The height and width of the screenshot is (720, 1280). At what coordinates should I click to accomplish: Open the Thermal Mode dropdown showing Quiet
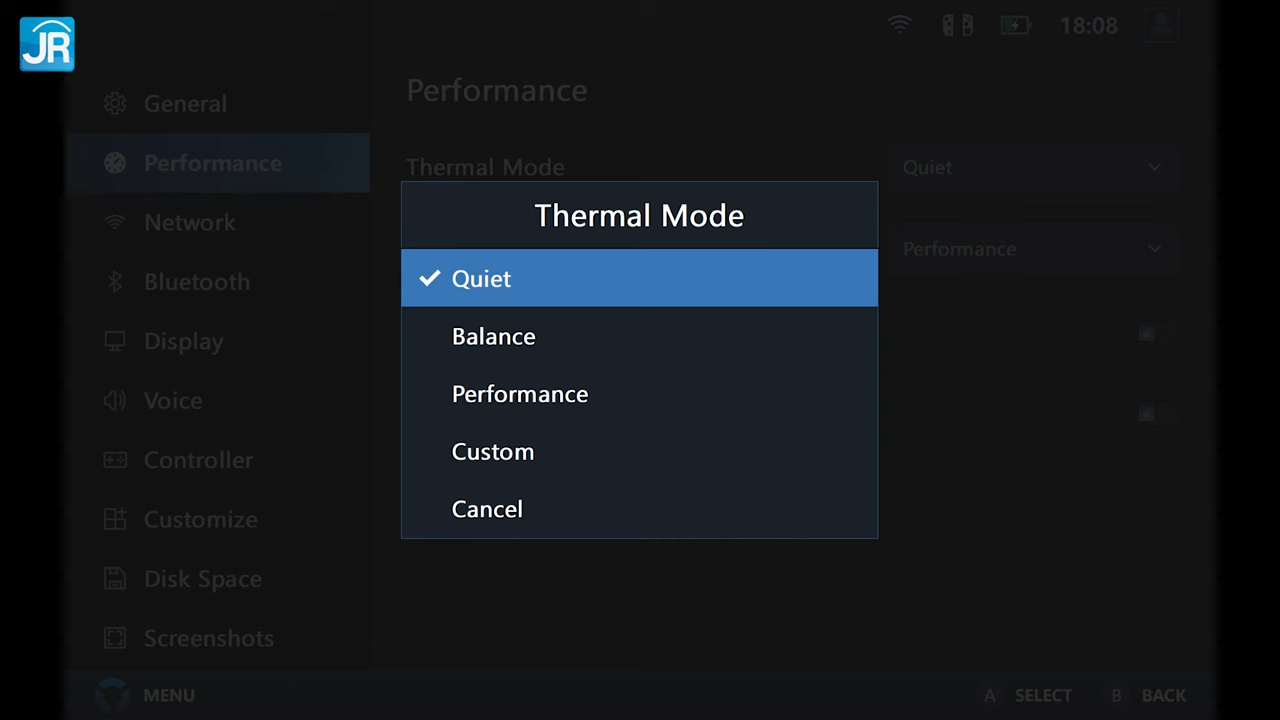(1032, 168)
